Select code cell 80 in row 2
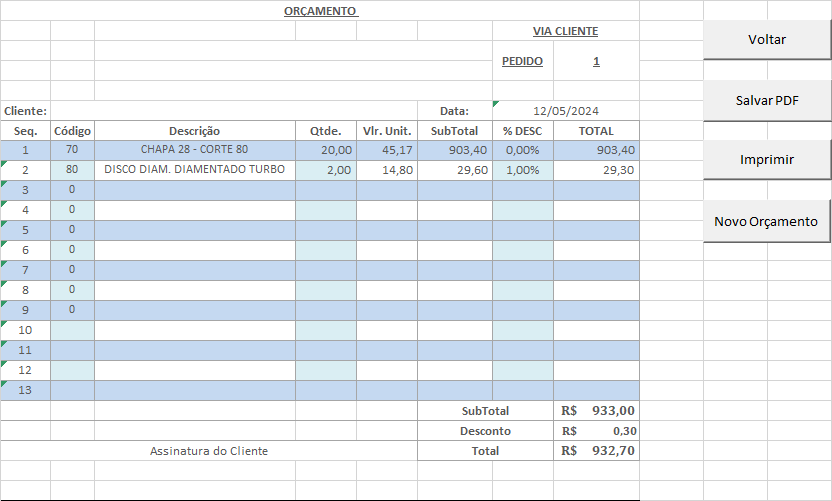Viewport: 832px width, 501px height. 72,170
